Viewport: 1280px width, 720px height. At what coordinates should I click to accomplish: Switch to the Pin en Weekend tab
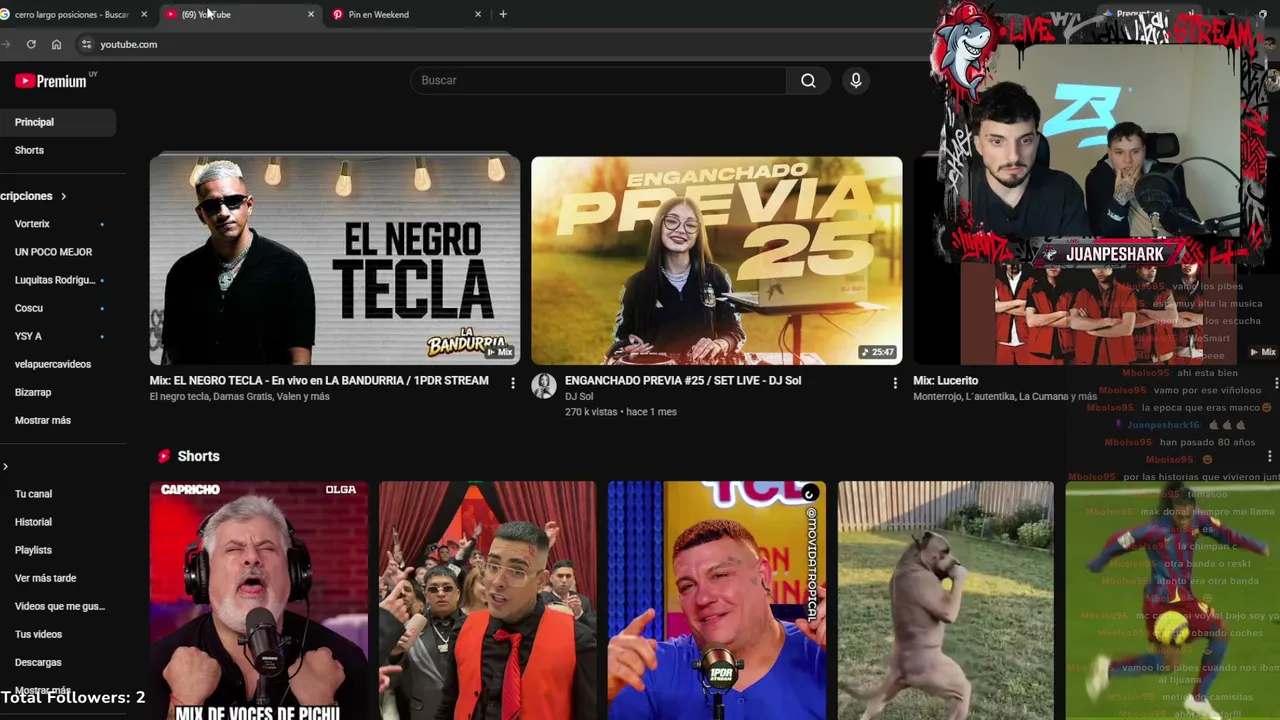tap(407, 14)
